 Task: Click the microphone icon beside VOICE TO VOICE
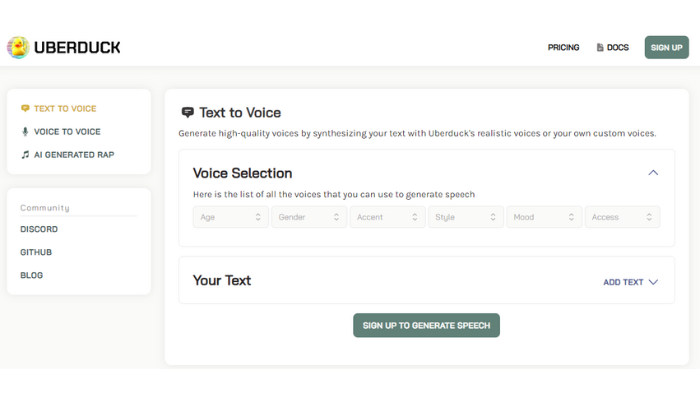click(25, 132)
